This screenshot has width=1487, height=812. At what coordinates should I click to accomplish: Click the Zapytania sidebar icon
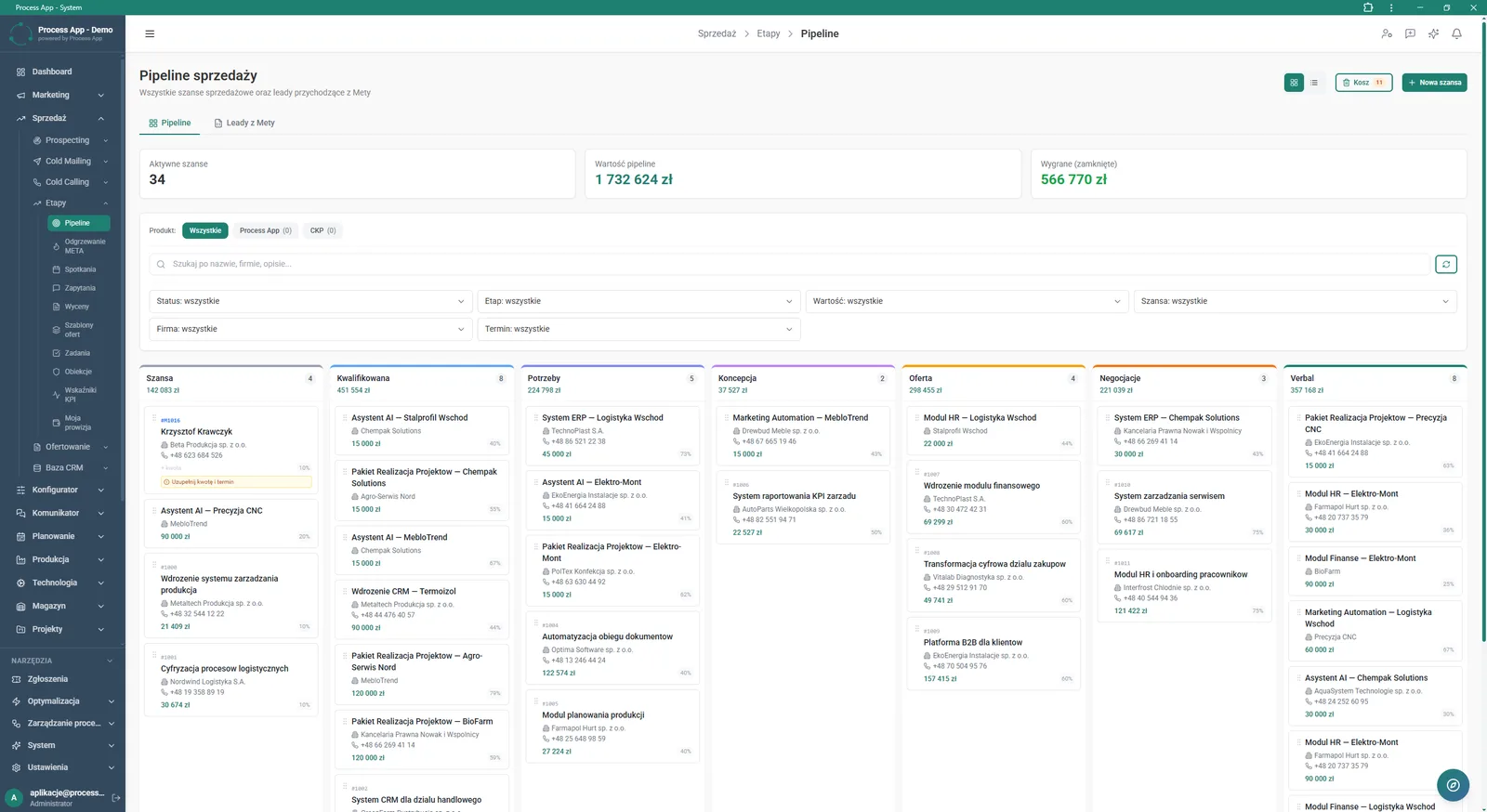coord(56,288)
